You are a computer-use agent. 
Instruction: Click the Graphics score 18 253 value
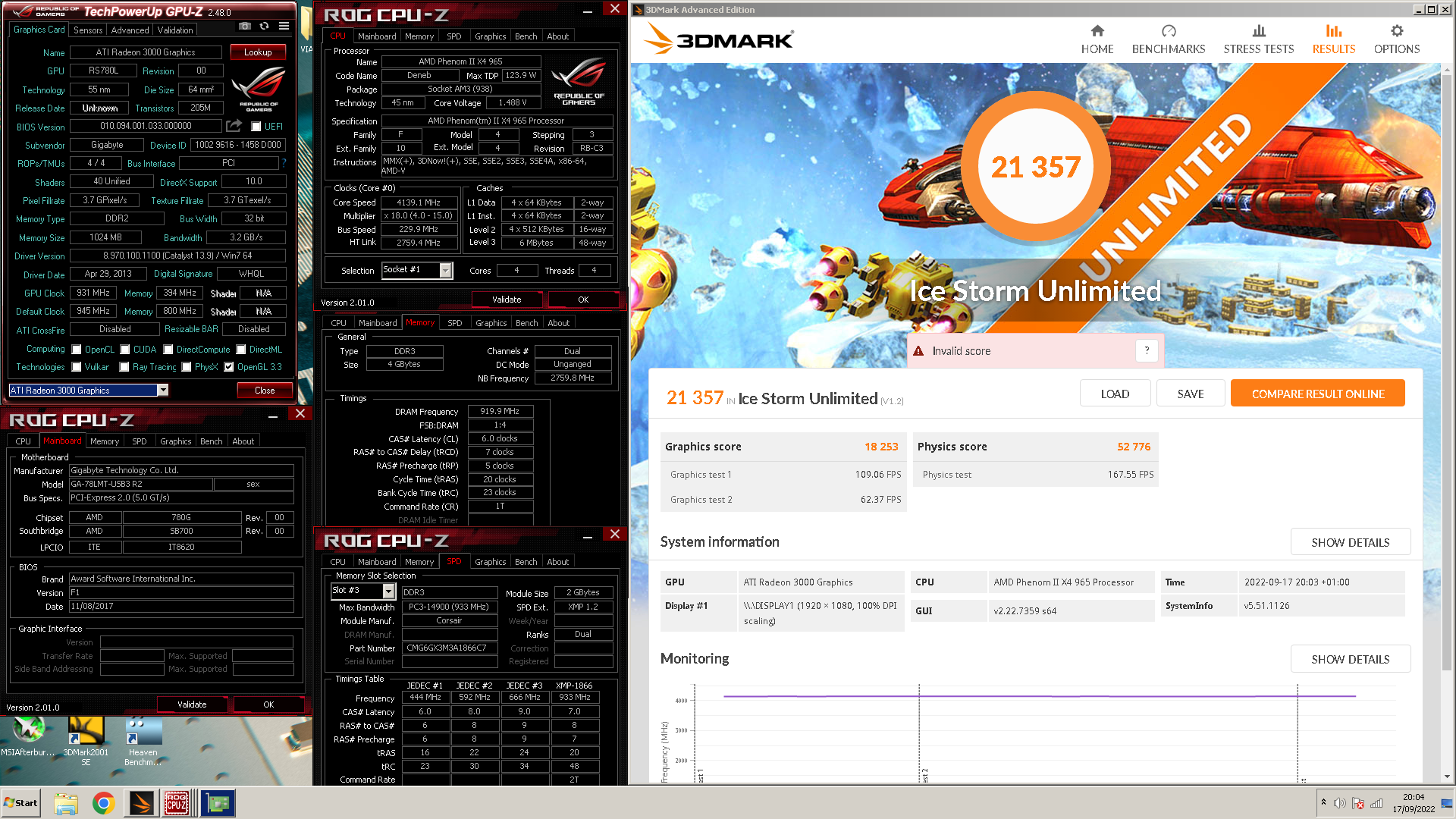coord(881,447)
